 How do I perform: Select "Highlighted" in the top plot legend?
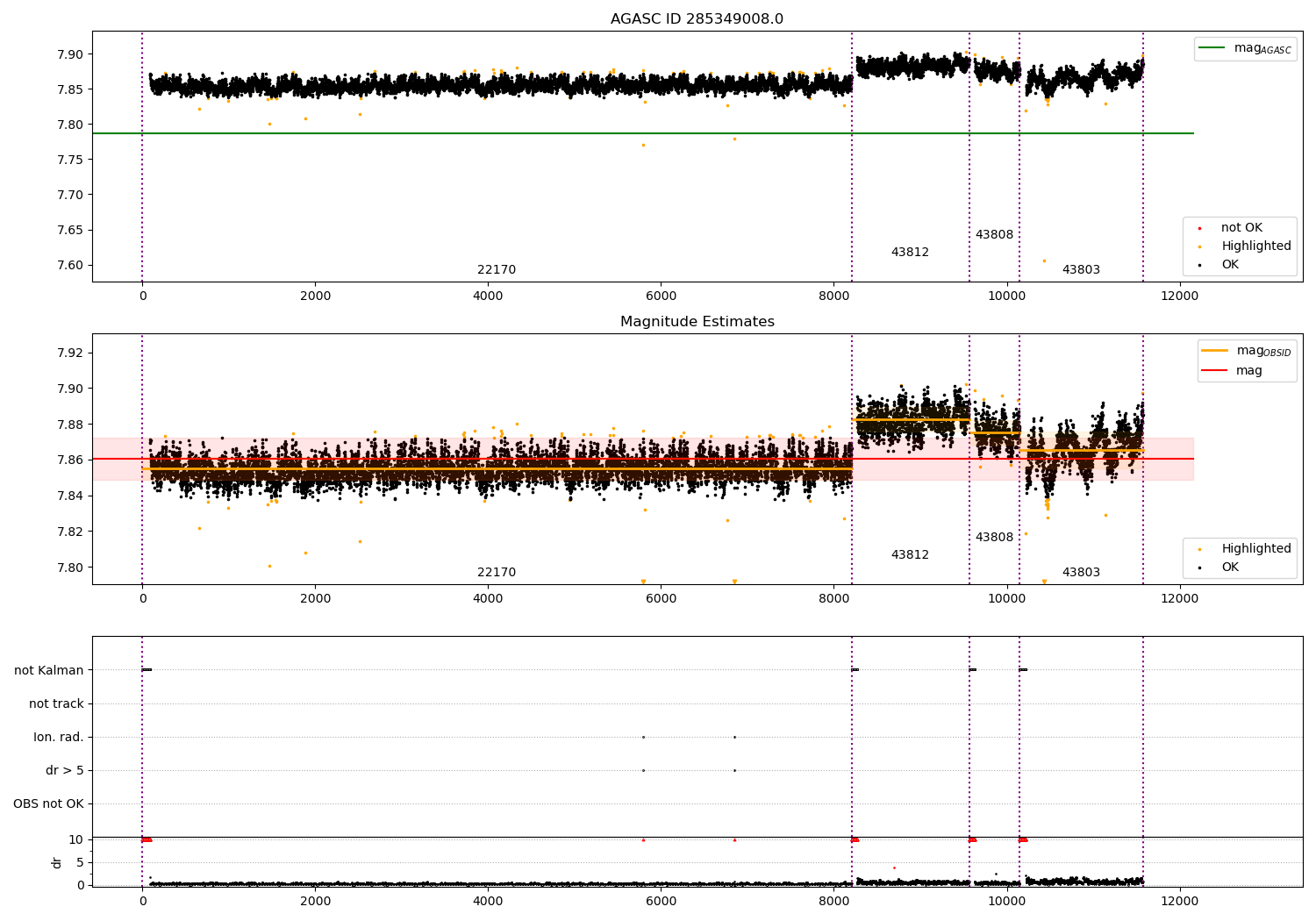coord(1256,246)
